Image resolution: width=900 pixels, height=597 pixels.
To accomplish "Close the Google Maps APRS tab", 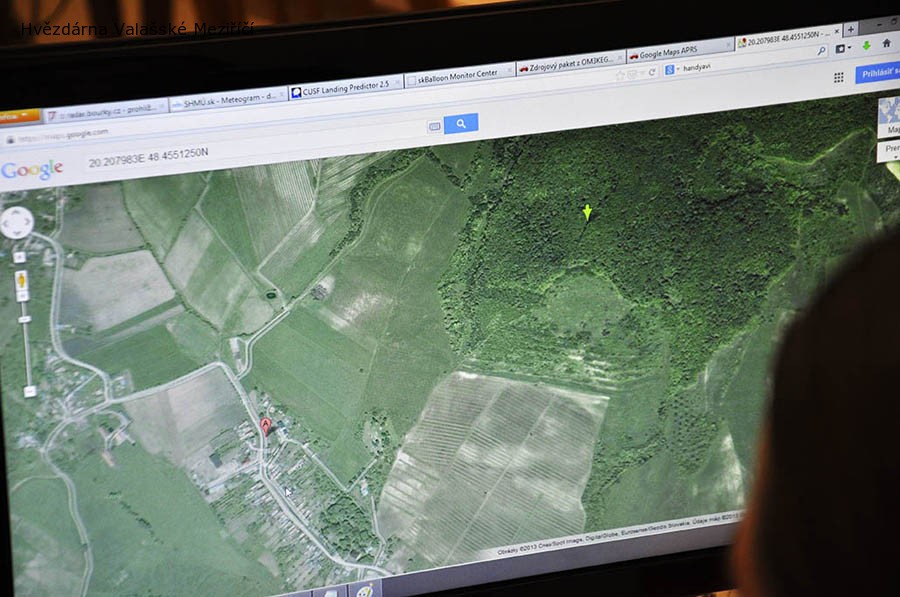I will [728, 45].
